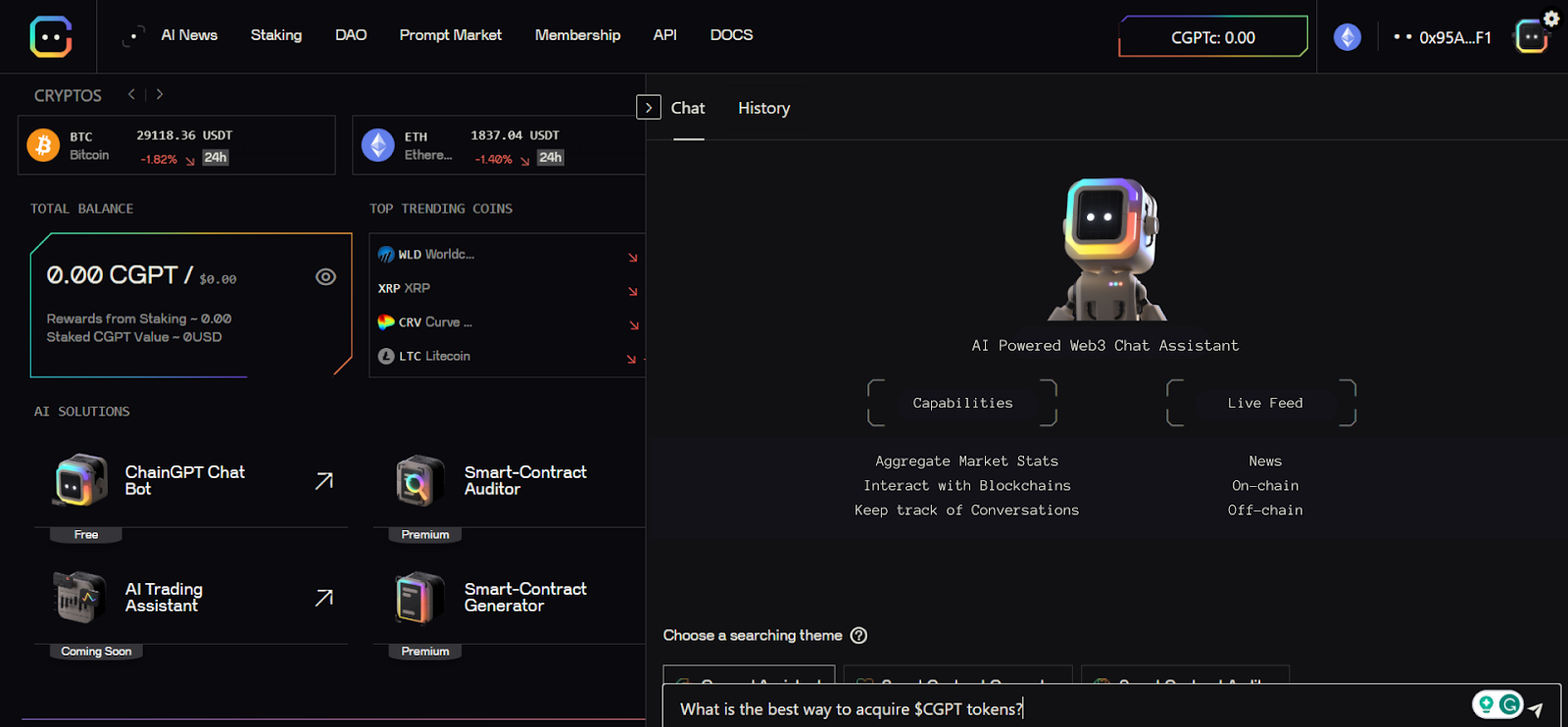Viewport: 1568px width, 727px height.
Task: Open the AI News page
Action: click(189, 35)
